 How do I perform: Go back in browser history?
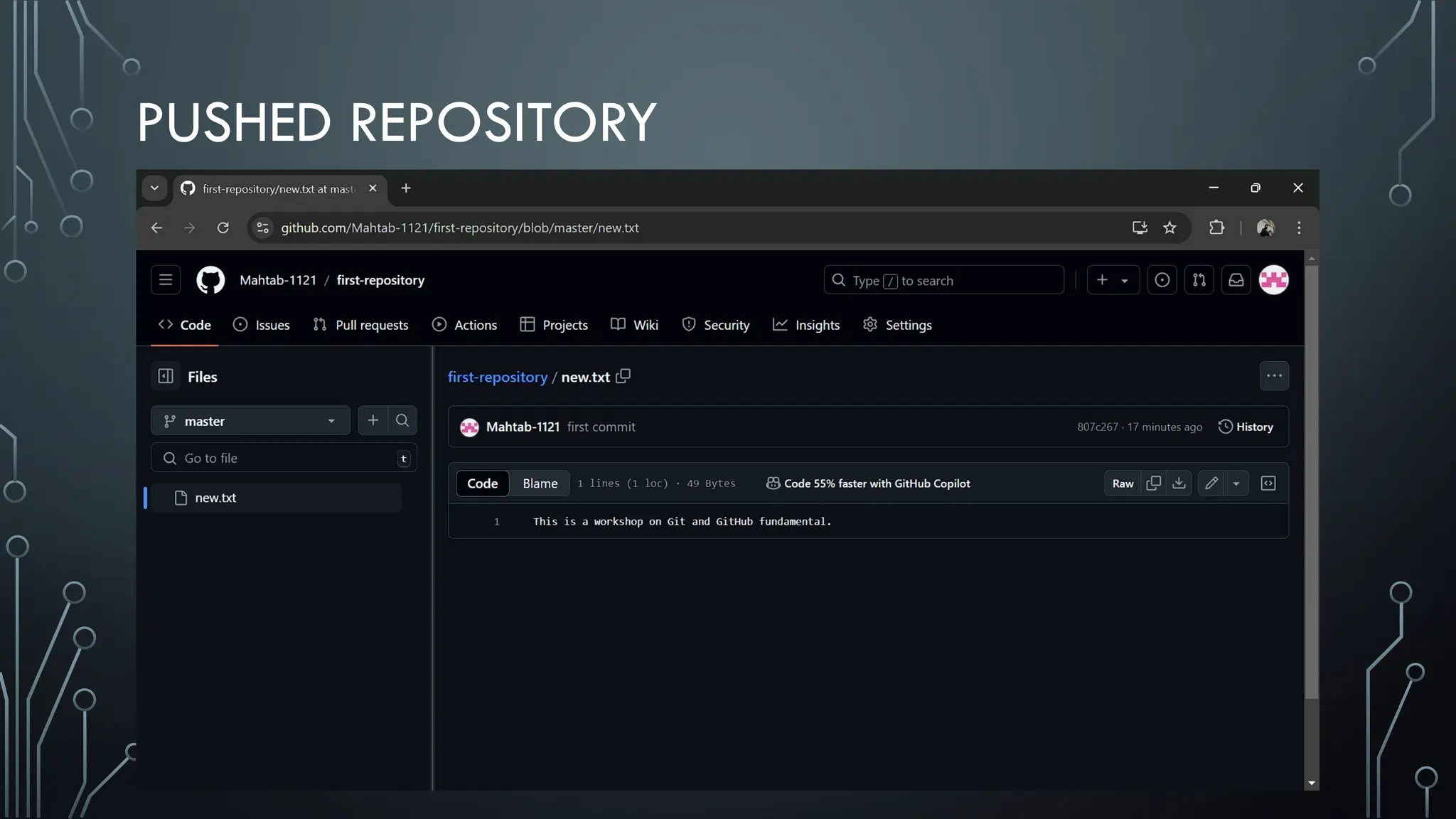pyautogui.click(x=156, y=227)
